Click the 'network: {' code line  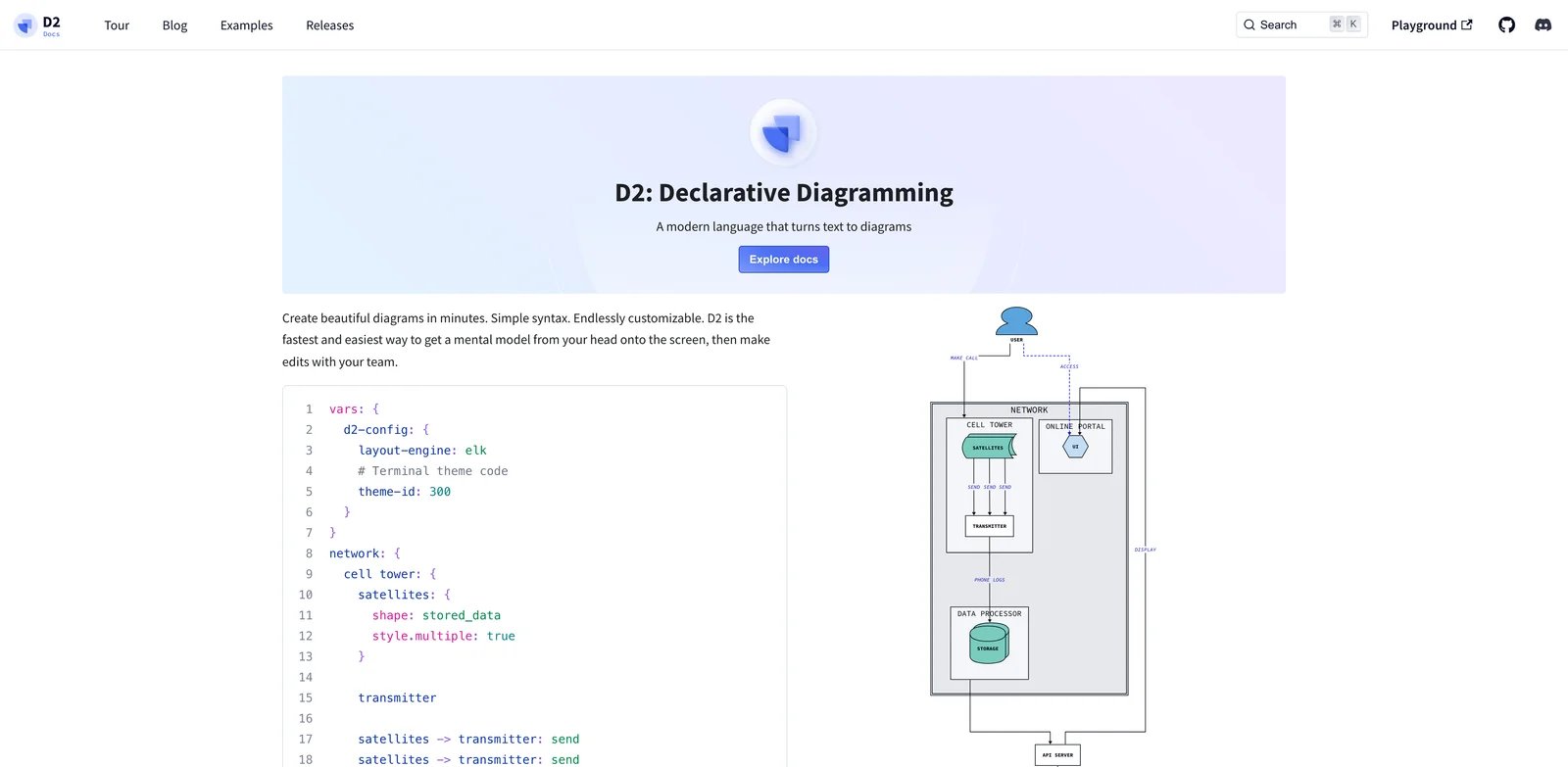365,553
